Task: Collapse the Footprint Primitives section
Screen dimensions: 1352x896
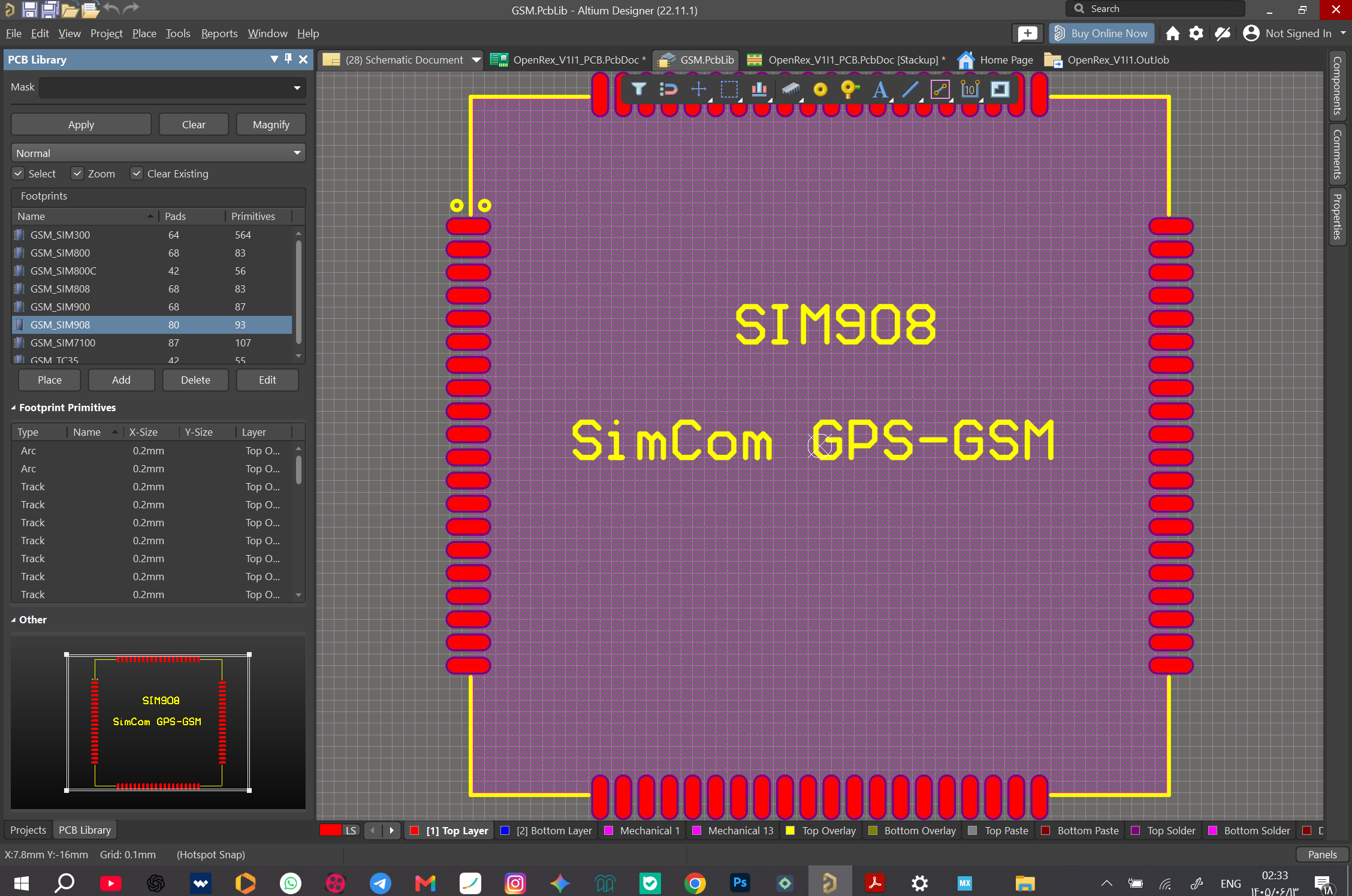Action: [x=14, y=408]
